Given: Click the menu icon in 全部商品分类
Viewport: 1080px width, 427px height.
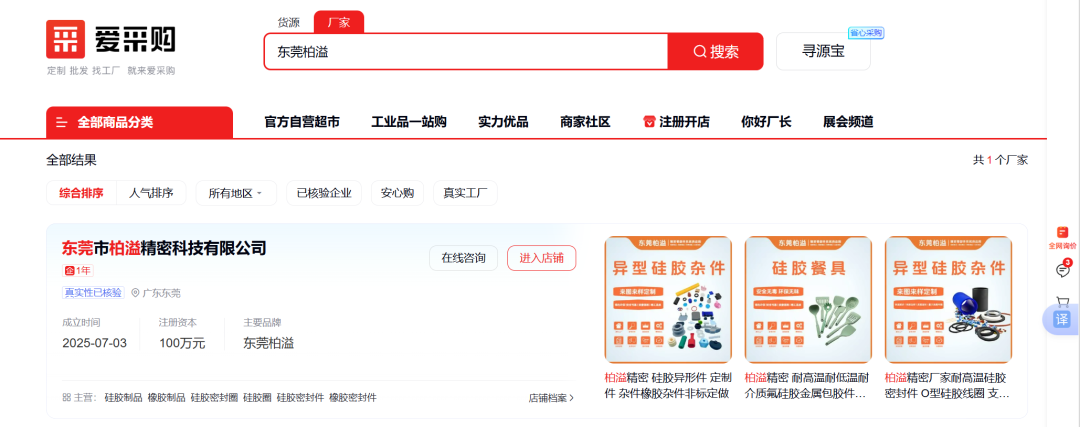Looking at the screenshot, I should (x=61, y=123).
